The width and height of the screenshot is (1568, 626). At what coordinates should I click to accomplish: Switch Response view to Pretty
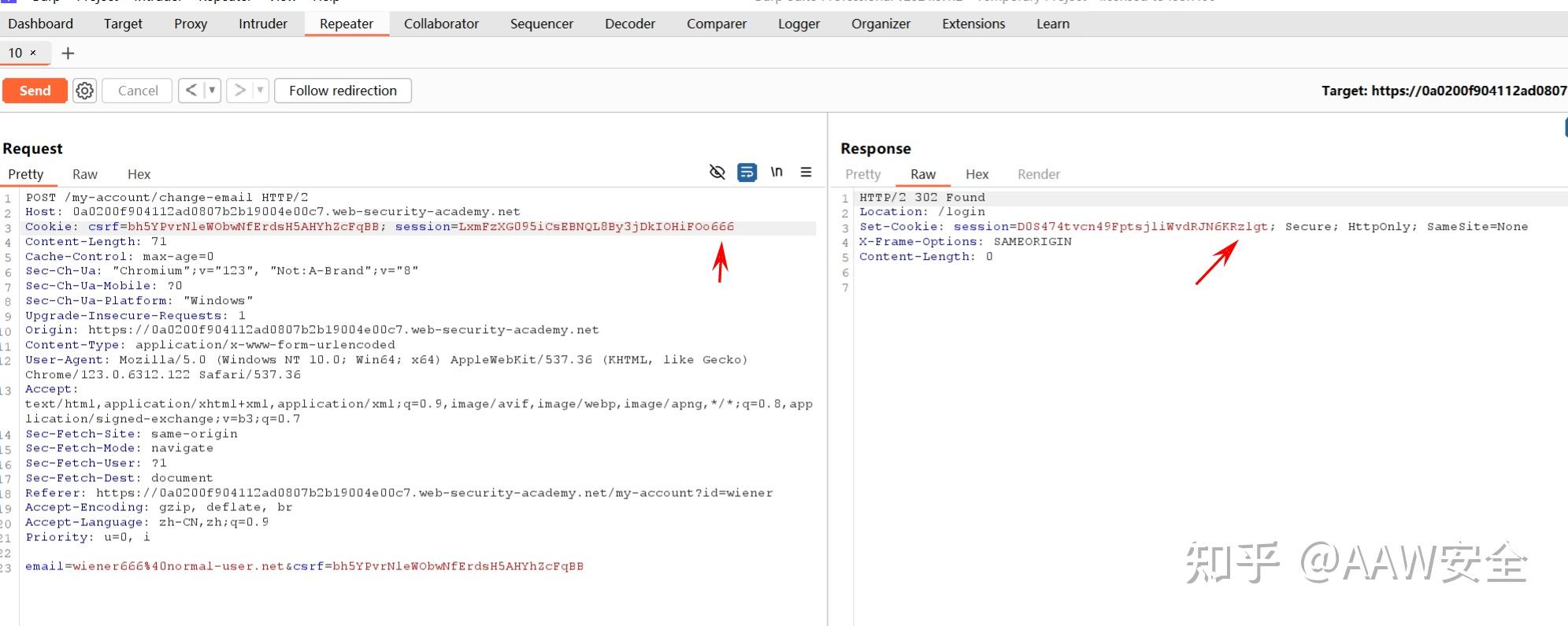coord(862,174)
